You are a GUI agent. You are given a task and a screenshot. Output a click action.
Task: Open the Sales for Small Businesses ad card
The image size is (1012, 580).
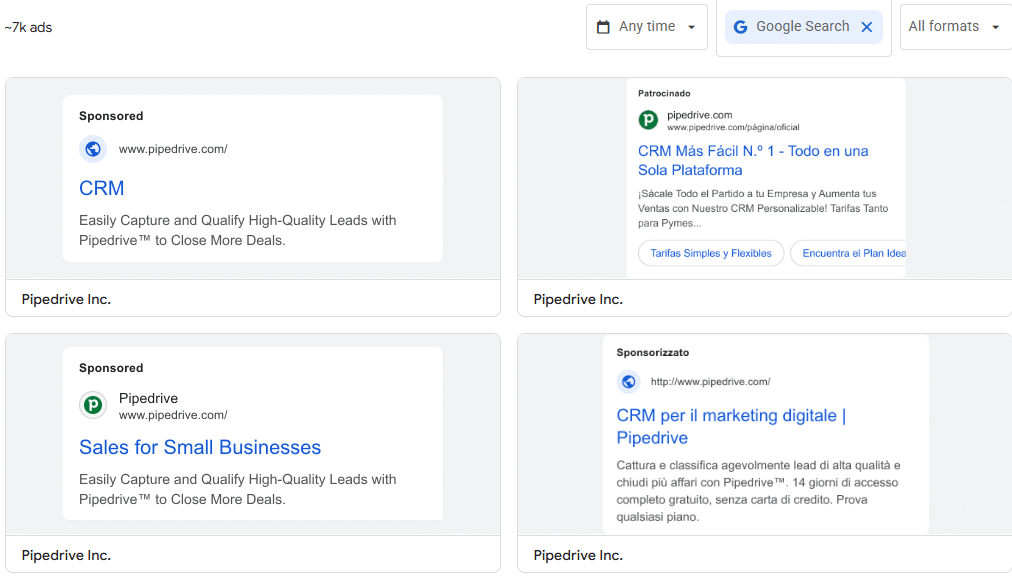(253, 435)
